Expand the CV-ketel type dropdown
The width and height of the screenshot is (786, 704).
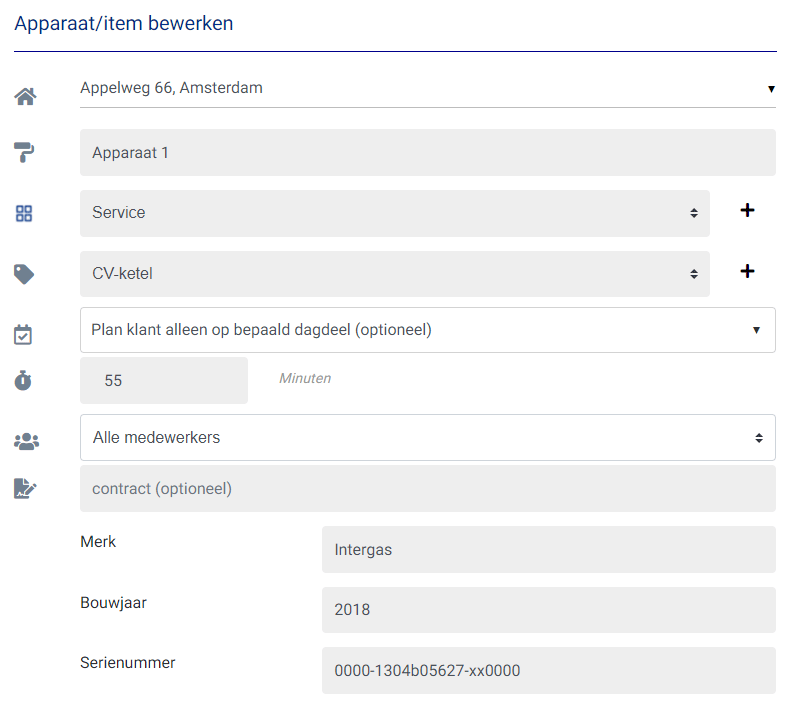pos(394,273)
